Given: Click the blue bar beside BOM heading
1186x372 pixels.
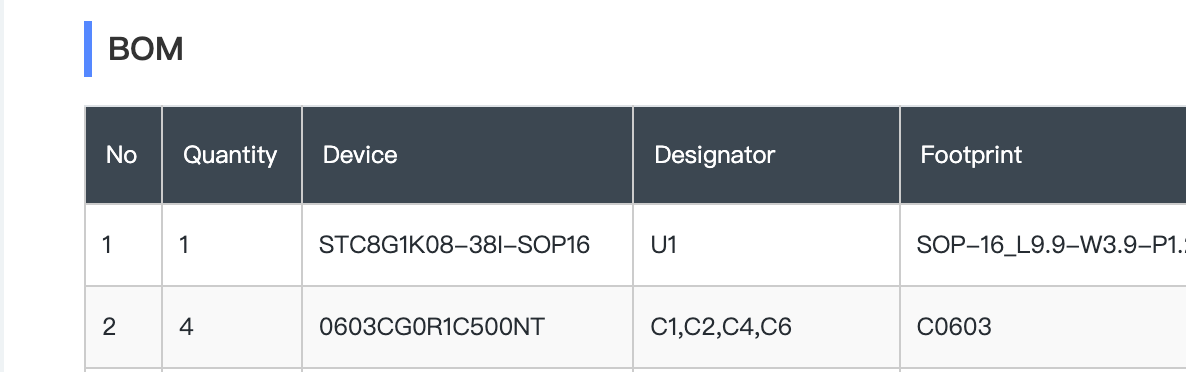Looking at the screenshot, I should click(88, 49).
